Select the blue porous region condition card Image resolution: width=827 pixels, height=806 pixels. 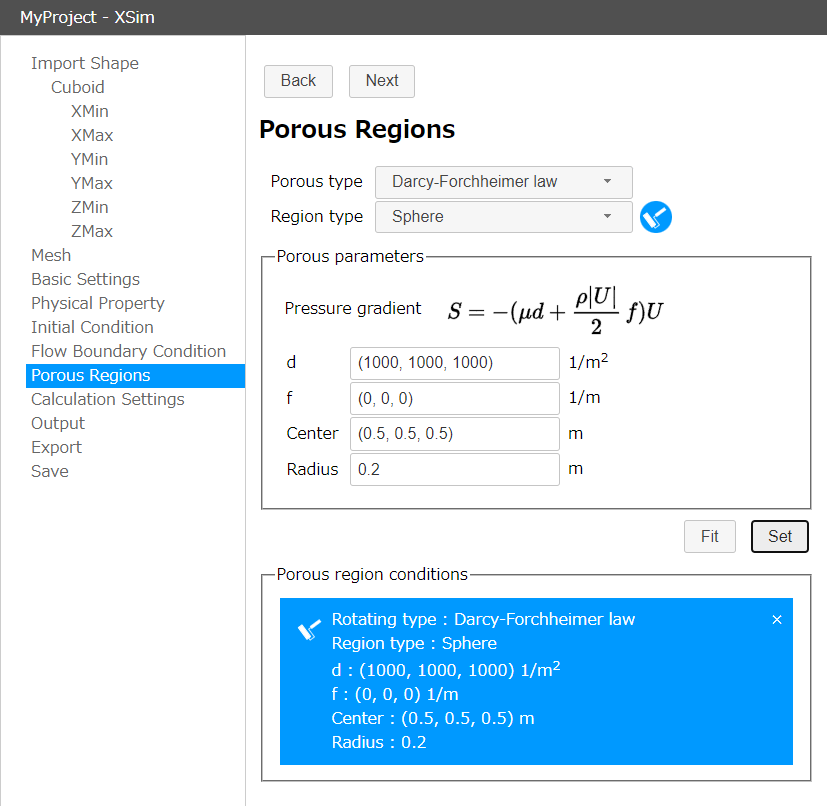click(536, 681)
